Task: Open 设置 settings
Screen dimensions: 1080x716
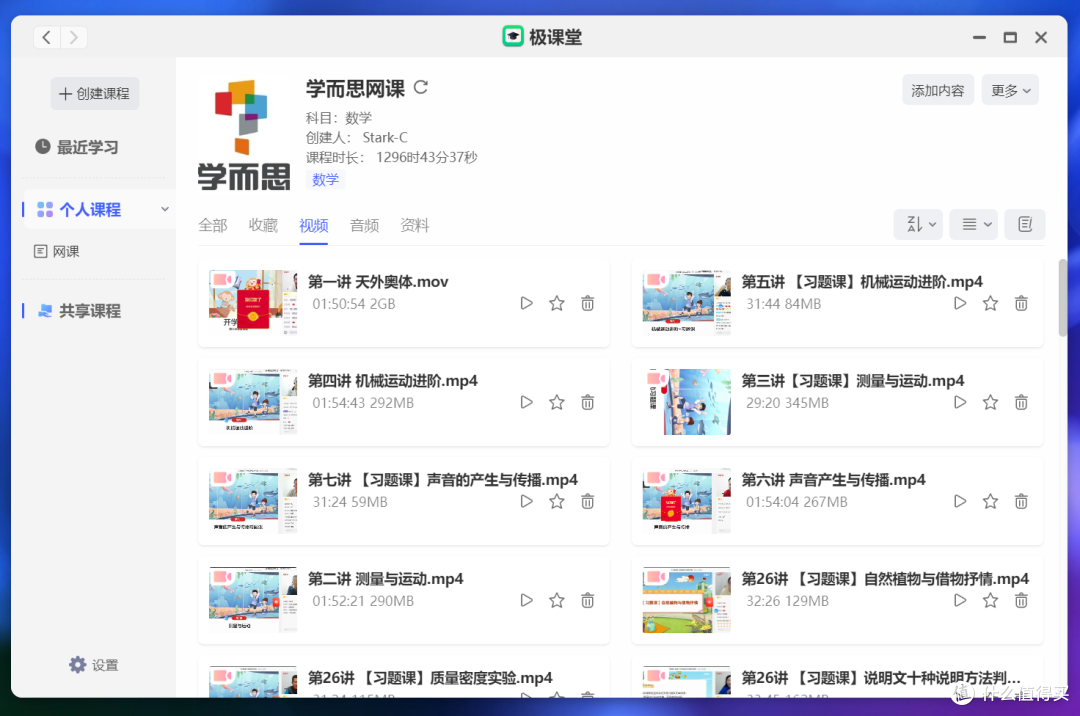Action: pyautogui.click(x=94, y=665)
